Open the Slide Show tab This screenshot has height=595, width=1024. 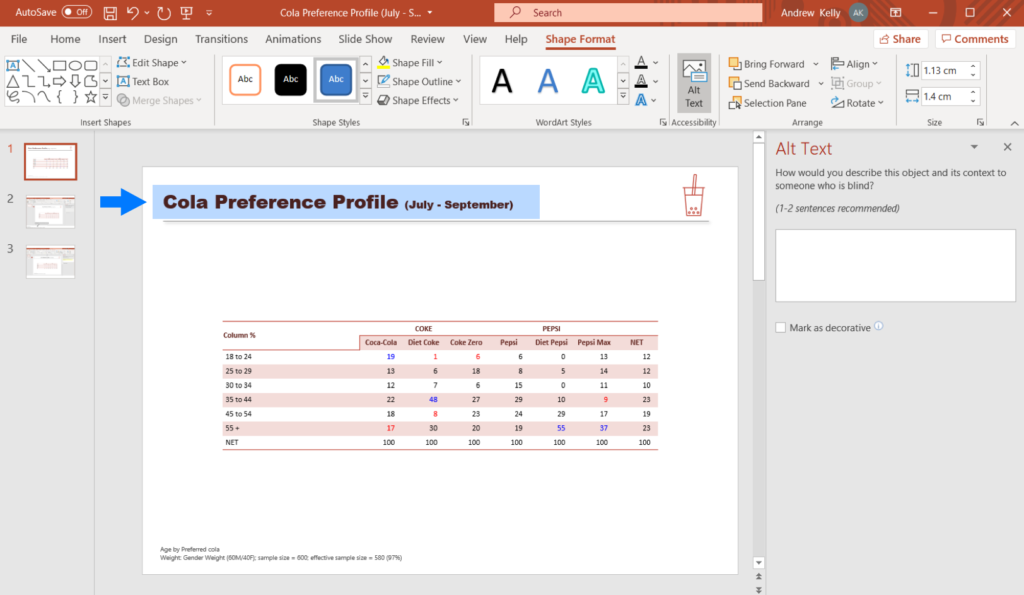[x=365, y=39]
